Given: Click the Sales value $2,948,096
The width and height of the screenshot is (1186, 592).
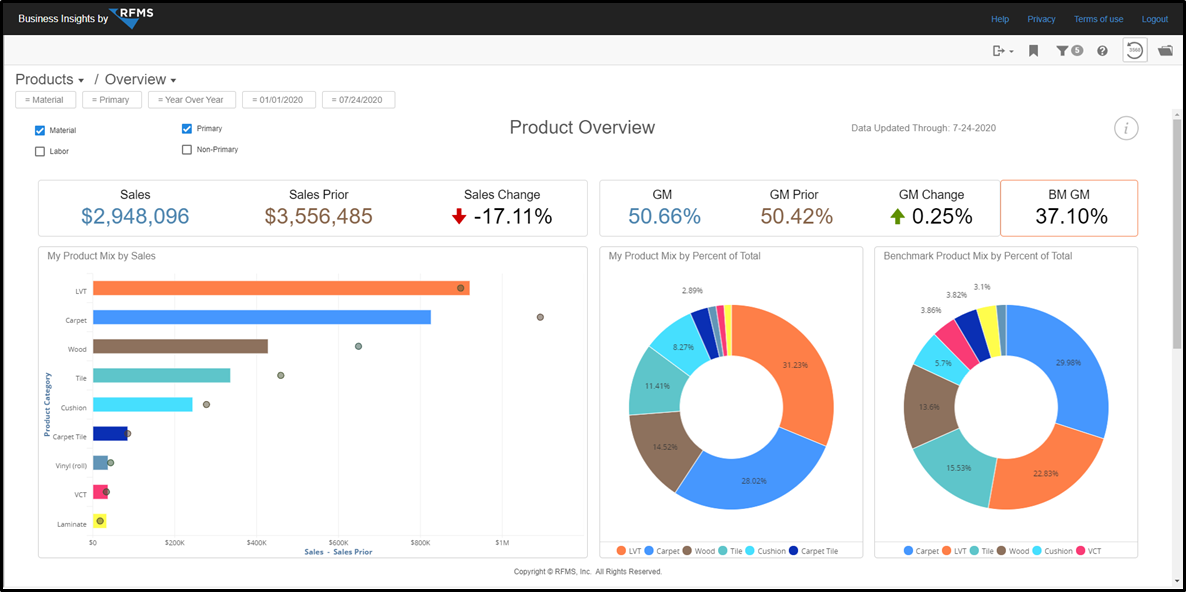Looking at the screenshot, I should click(x=135, y=216).
